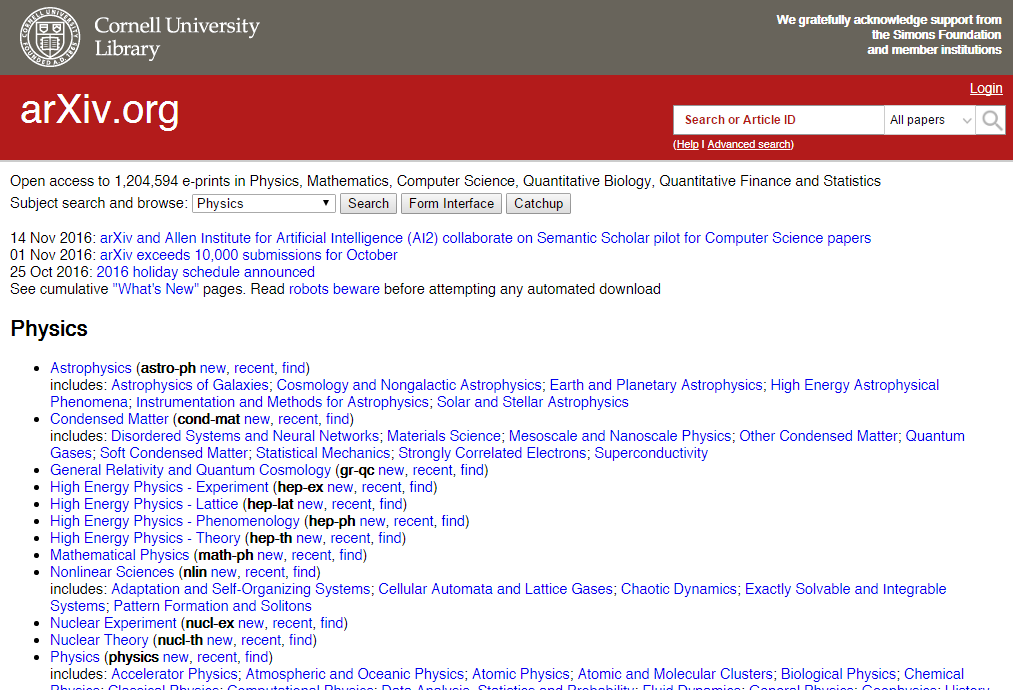Open Astrophysics of Galaxies link

[190, 385]
